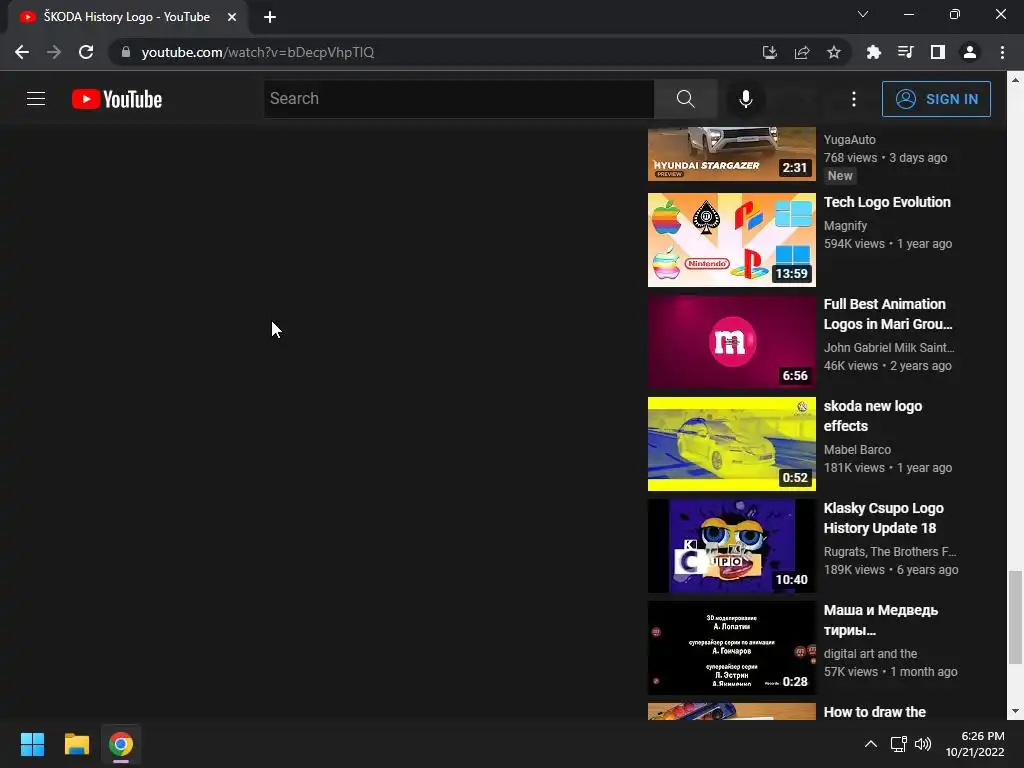
Task: Click scrollbar down arrow
Action: pyautogui.click(x=1015, y=711)
